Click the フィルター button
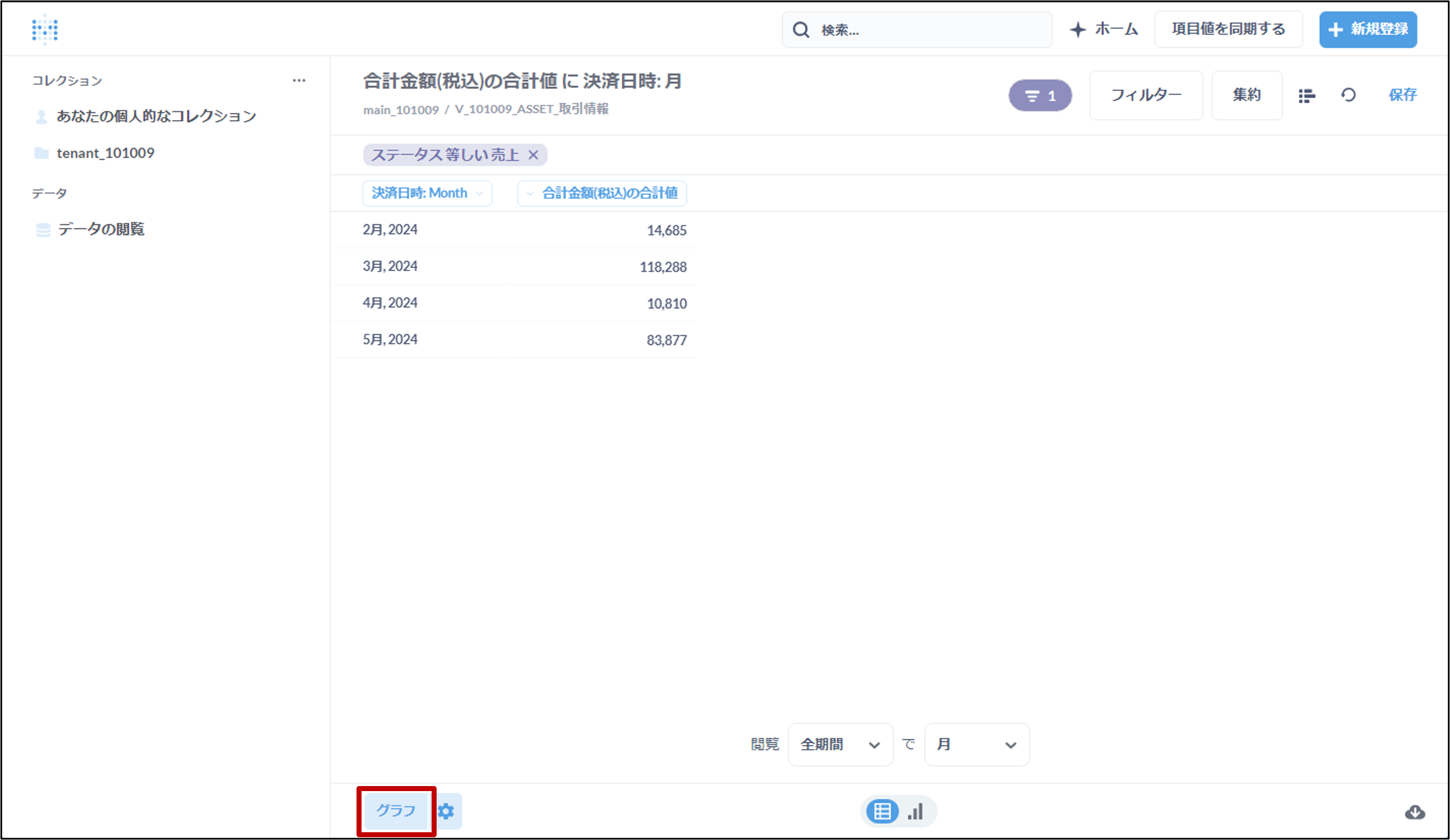 coord(1146,96)
